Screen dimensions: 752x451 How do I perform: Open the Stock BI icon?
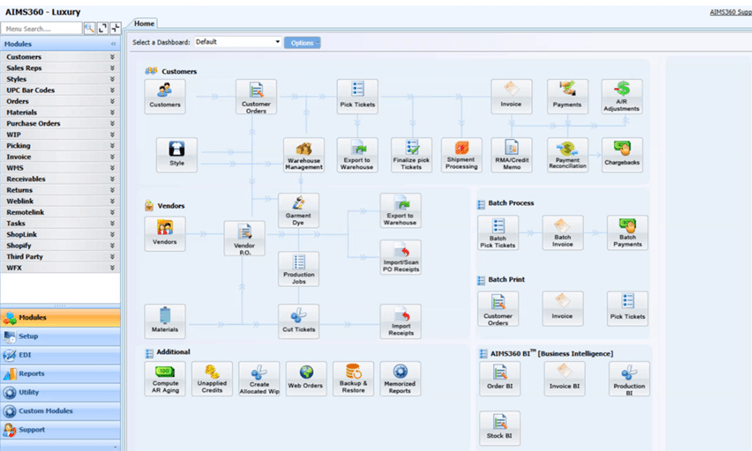(500, 428)
